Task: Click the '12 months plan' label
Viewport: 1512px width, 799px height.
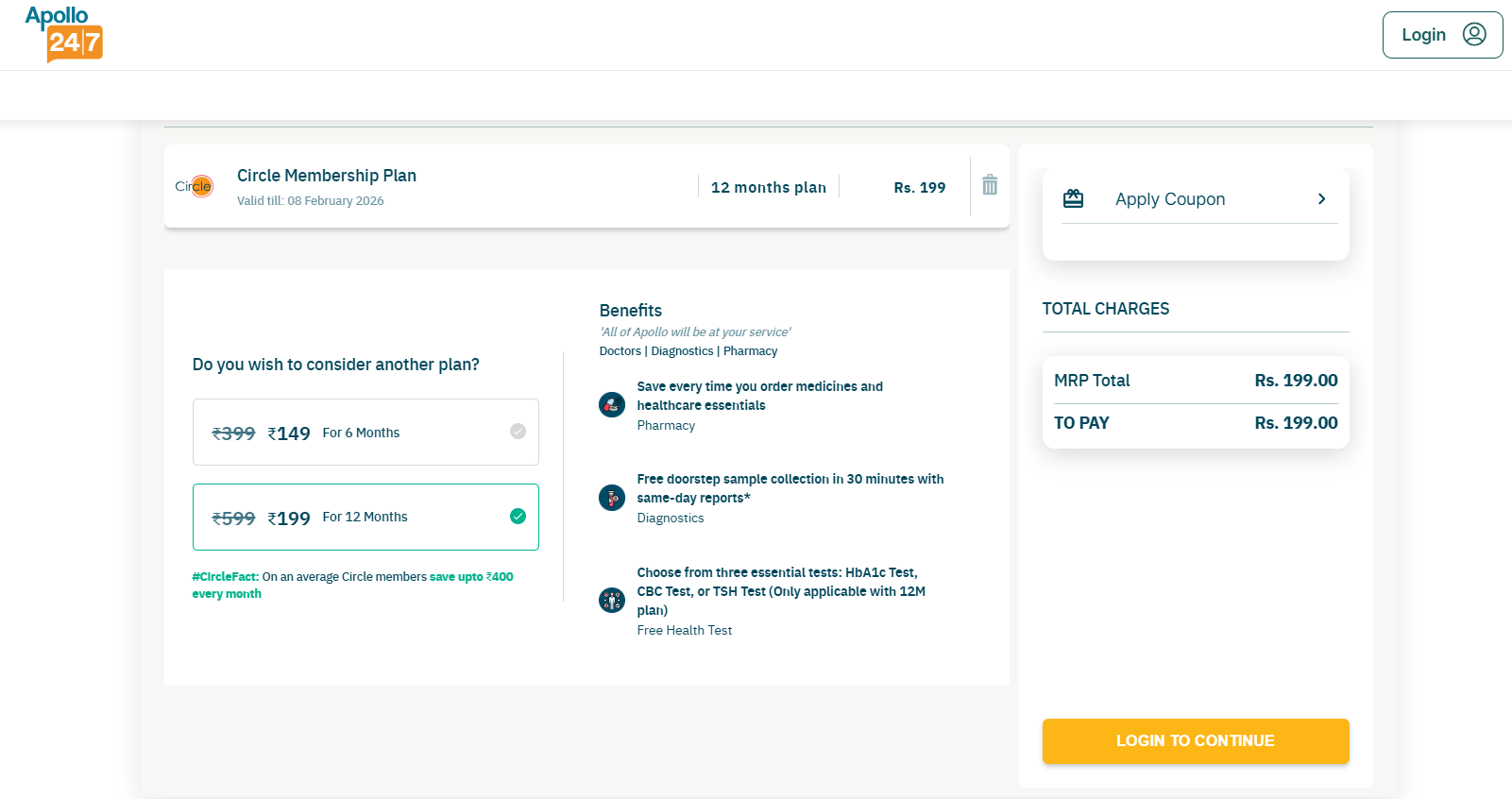Action: pyautogui.click(x=769, y=188)
